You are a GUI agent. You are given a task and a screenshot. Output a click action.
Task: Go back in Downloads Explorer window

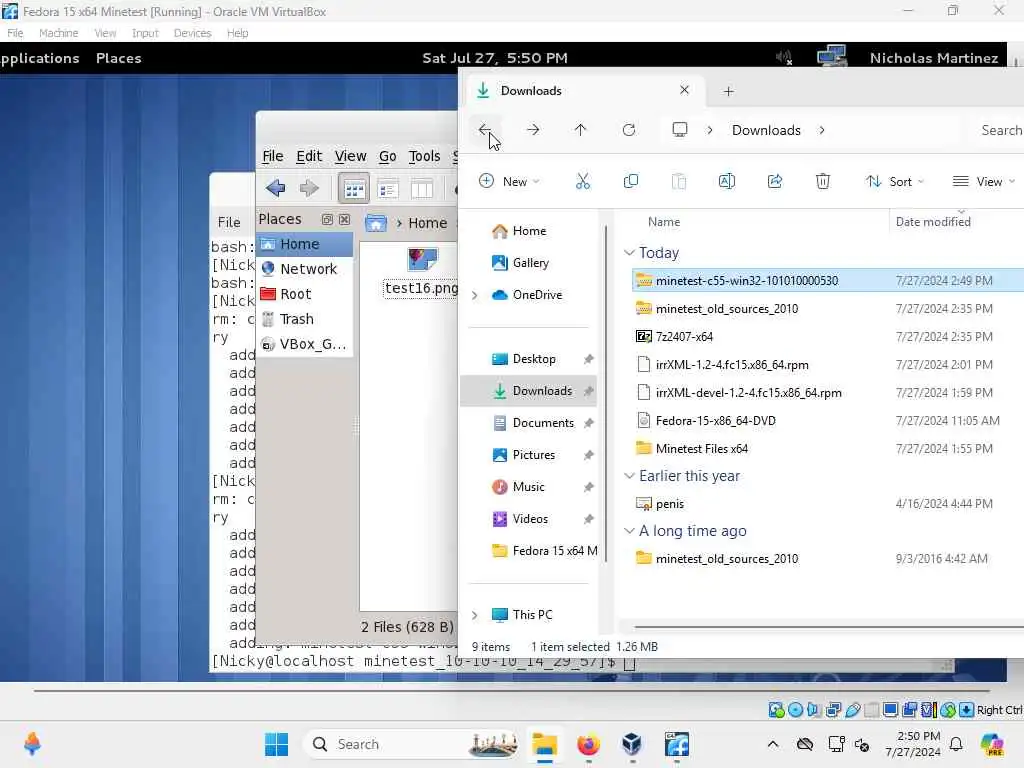click(x=484, y=130)
